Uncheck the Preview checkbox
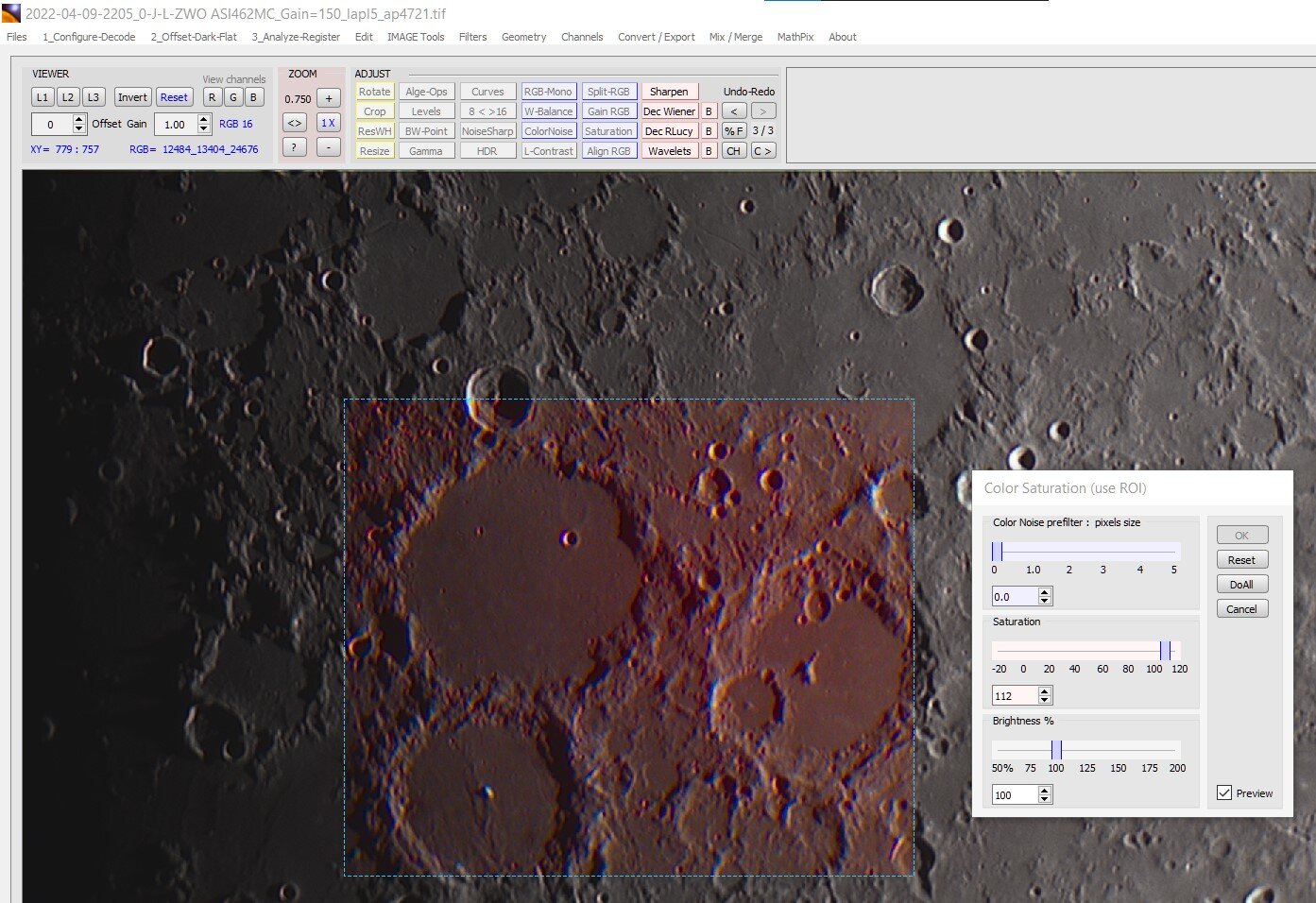The height and width of the screenshot is (903, 1316). click(x=1224, y=793)
